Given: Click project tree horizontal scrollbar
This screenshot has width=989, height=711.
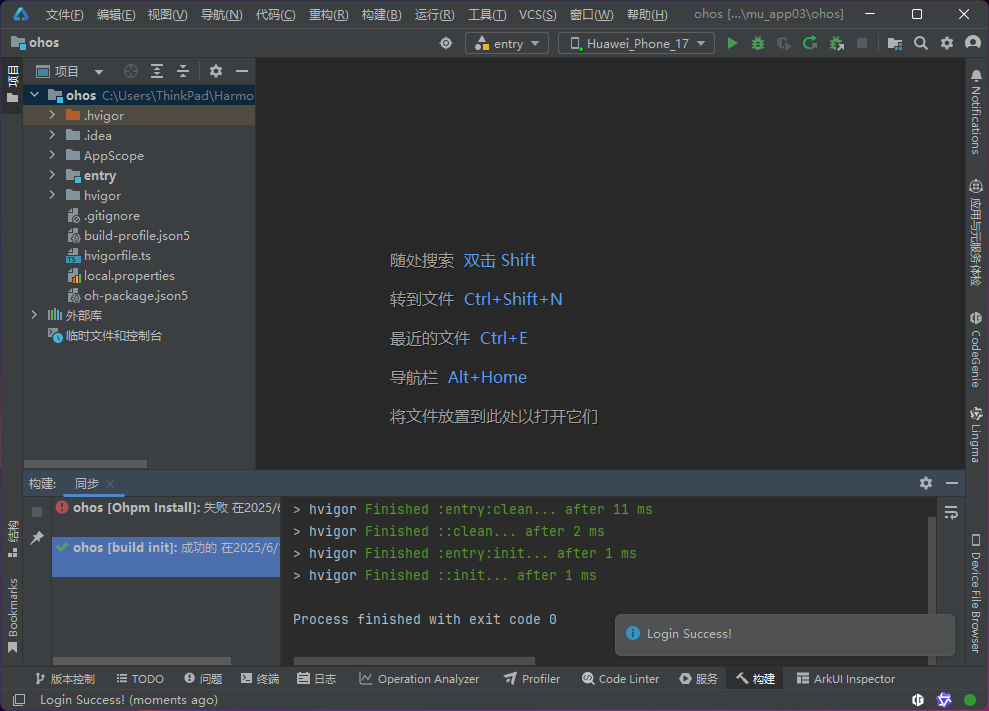Looking at the screenshot, I should 85,464.
